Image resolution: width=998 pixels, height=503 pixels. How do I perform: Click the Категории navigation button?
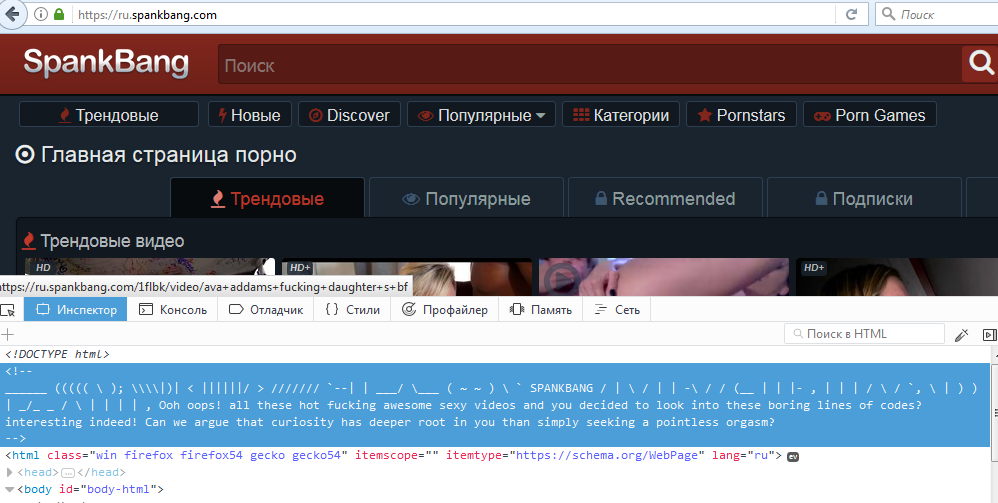[x=621, y=115]
